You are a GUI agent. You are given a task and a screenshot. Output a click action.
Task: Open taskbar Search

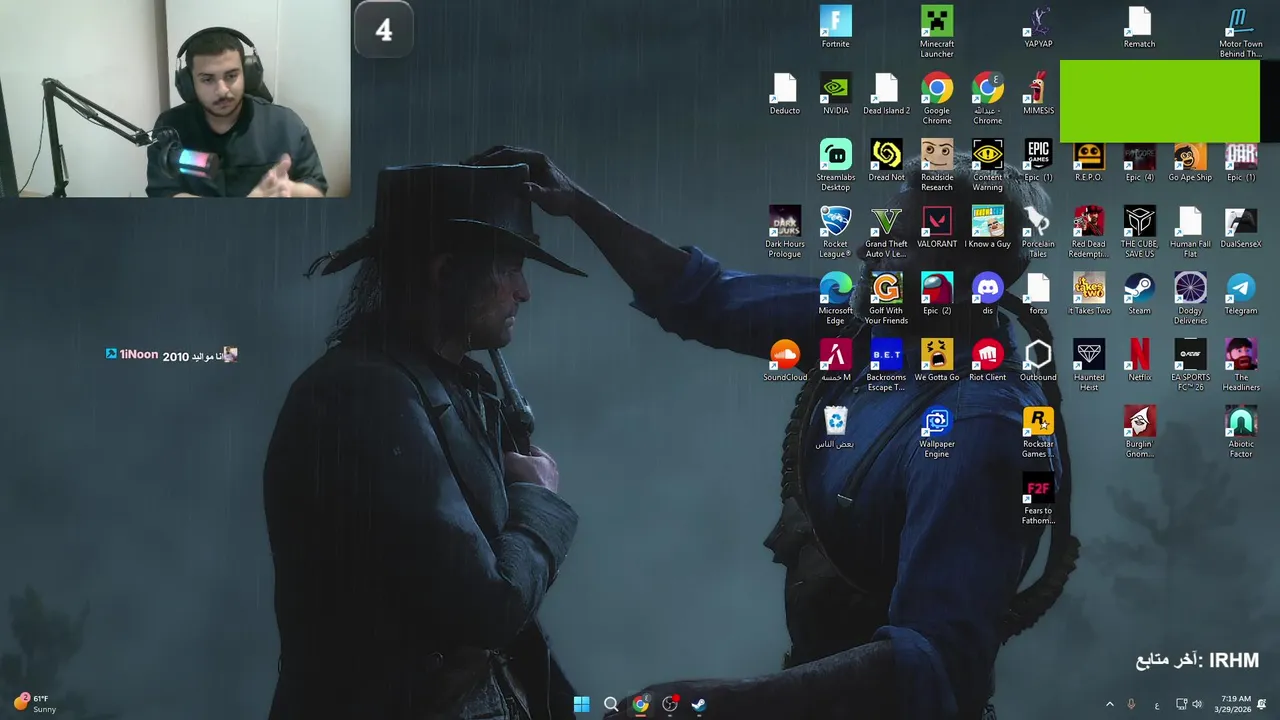click(611, 704)
